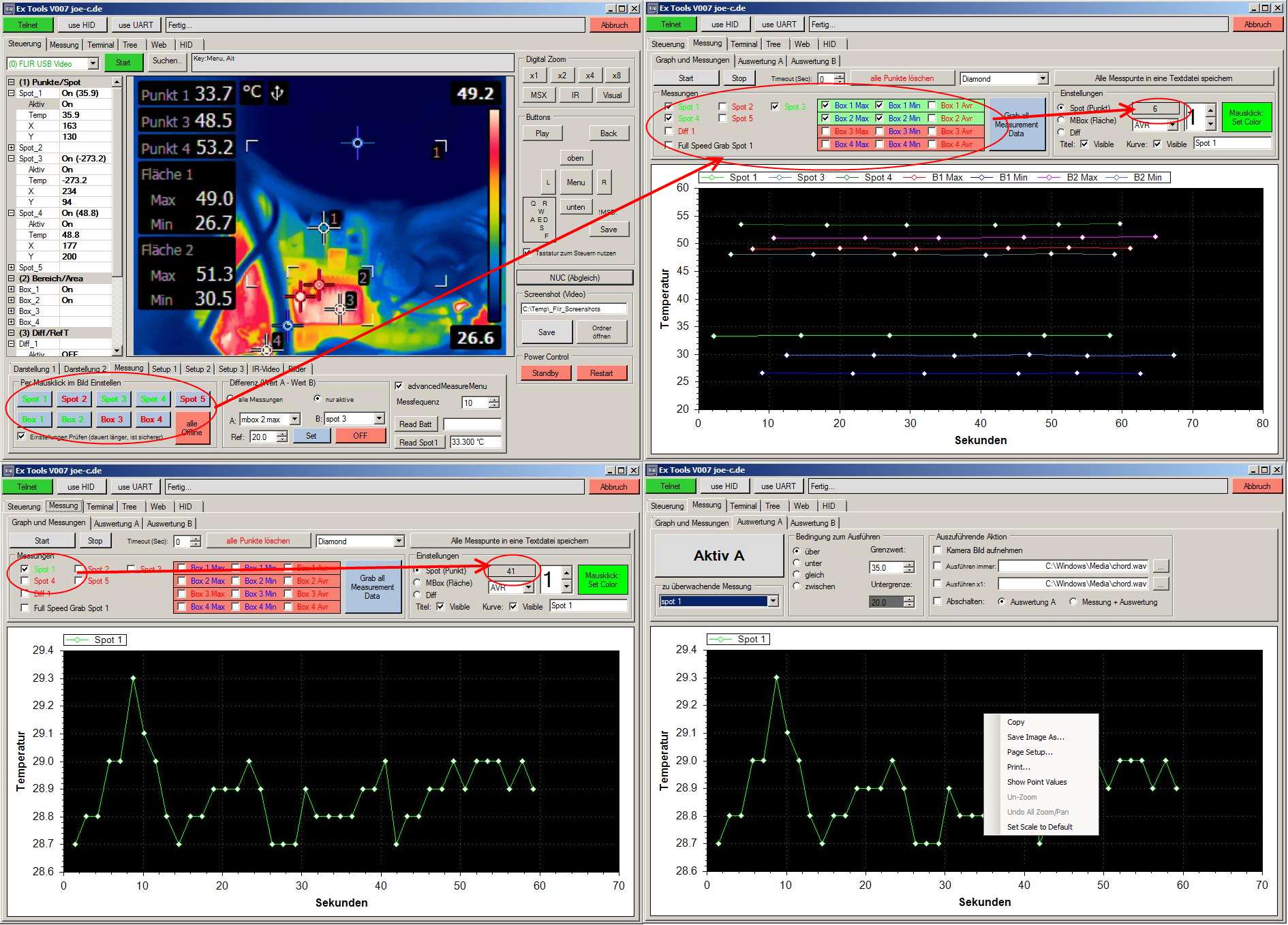Switch to the IR-Video tab
Screen dimensions: 1288x925
click(x=265, y=369)
